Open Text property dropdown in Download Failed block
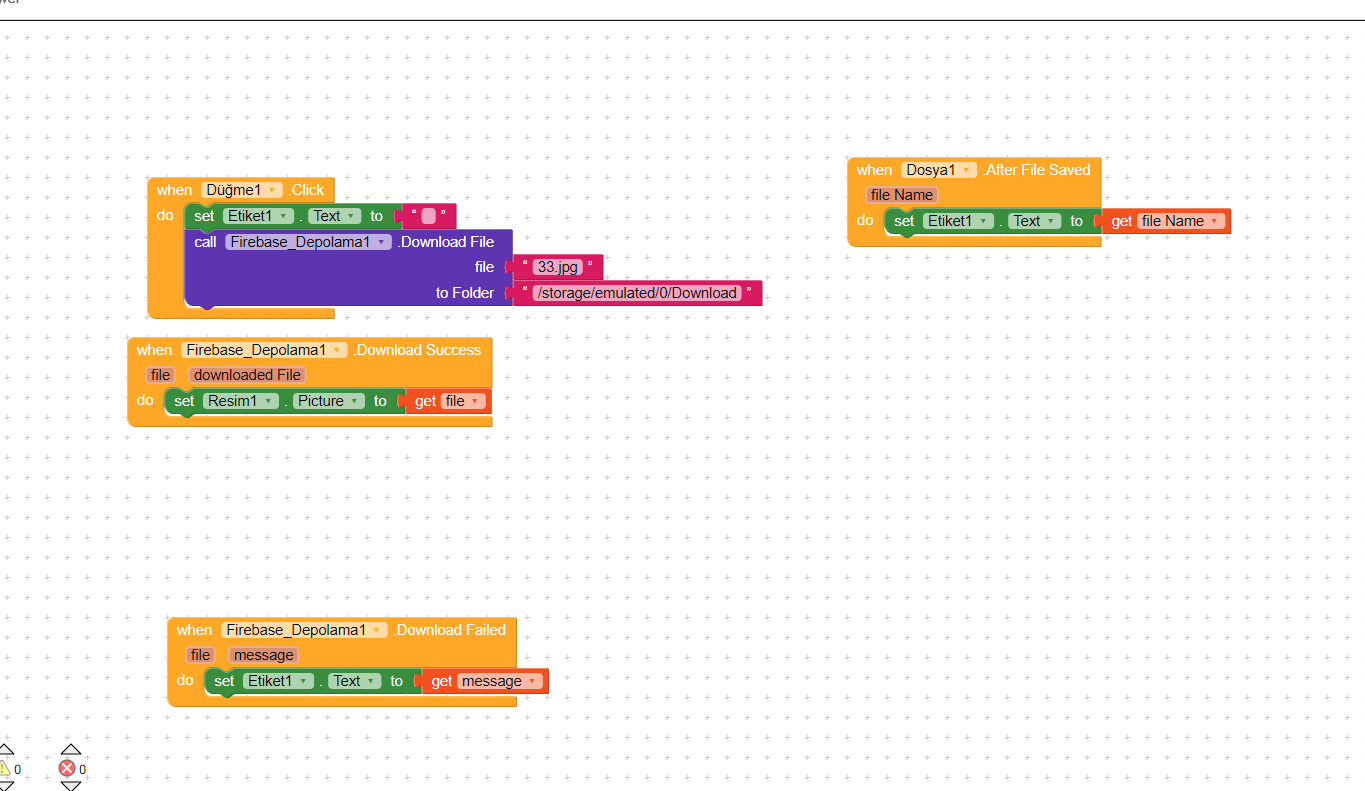The height and width of the screenshot is (791, 1365). coord(355,681)
